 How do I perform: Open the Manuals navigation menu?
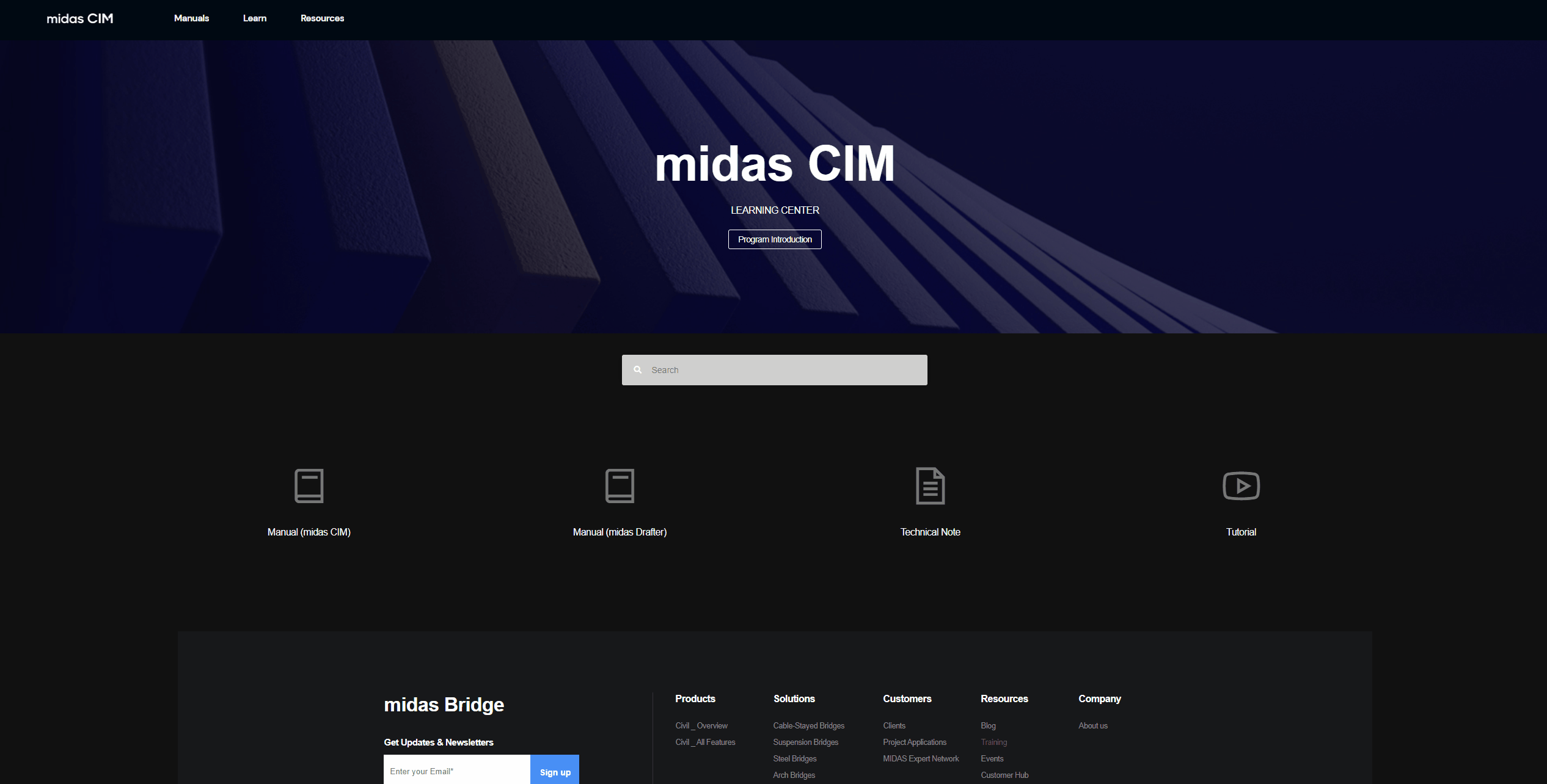click(x=191, y=18)
